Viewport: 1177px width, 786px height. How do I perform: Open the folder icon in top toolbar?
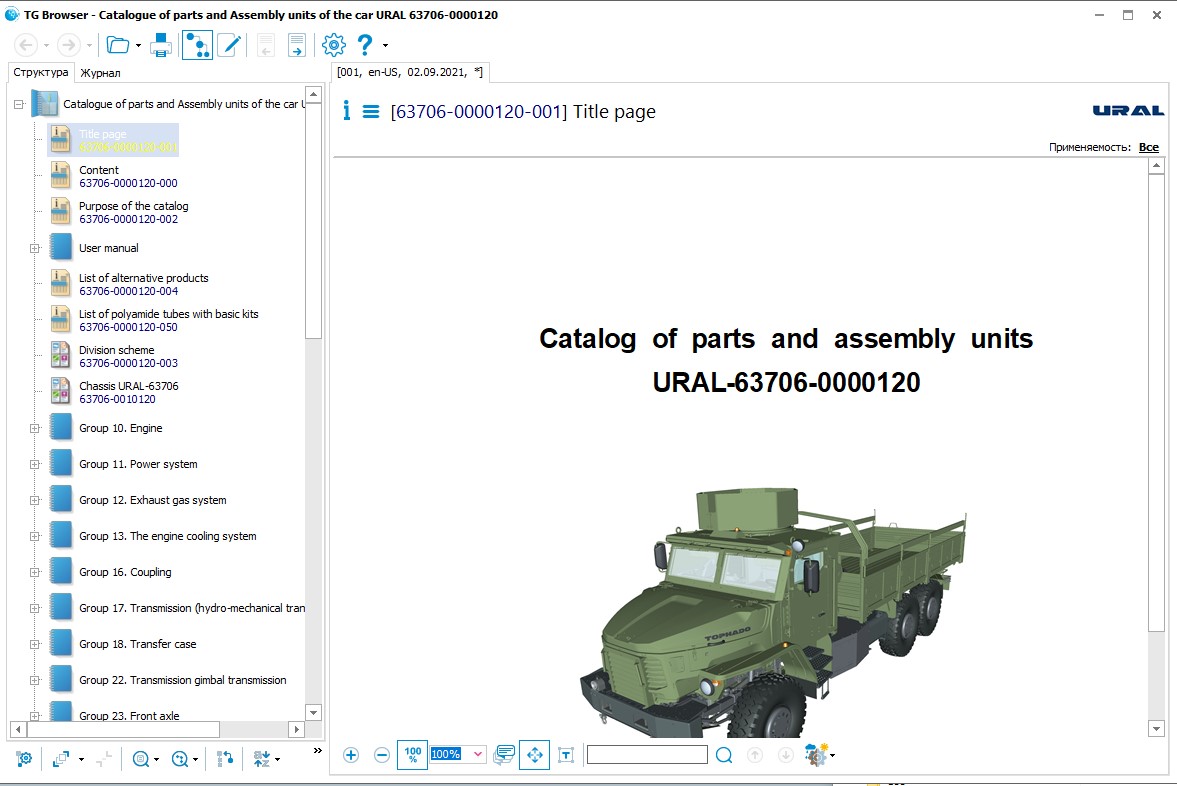[118, 45]
